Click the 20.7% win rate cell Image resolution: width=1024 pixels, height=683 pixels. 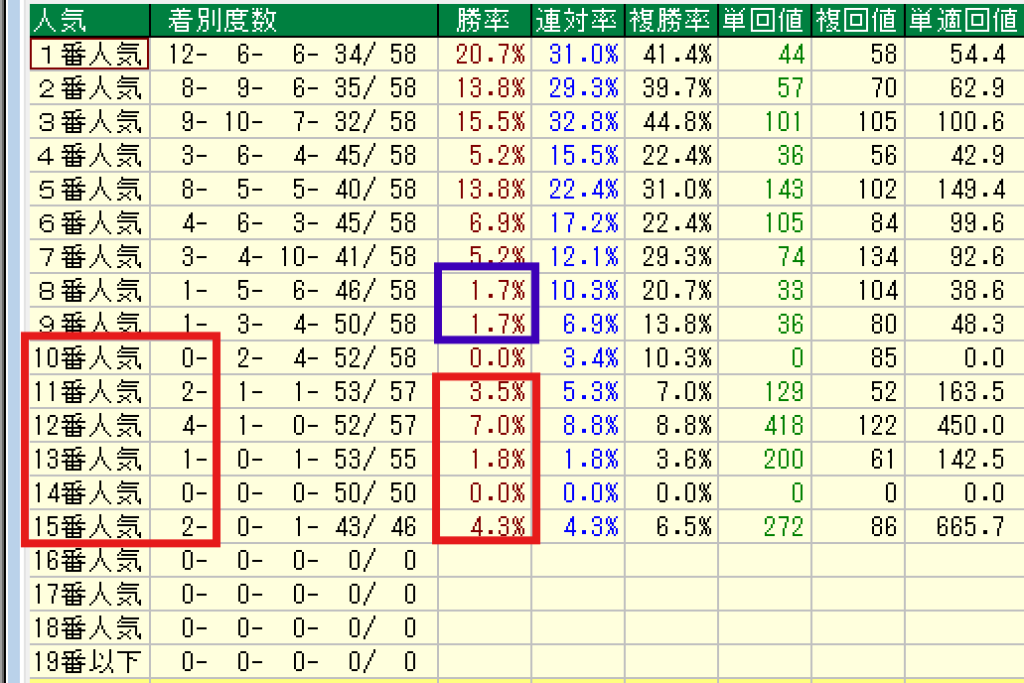491,54
